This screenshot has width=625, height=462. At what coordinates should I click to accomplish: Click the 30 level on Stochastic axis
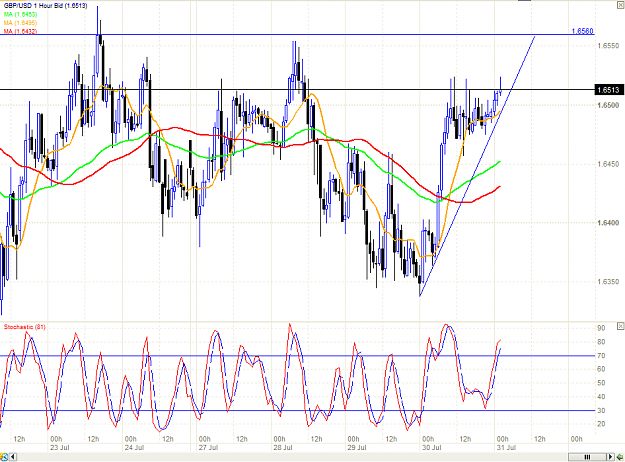[x=601, y=411]
